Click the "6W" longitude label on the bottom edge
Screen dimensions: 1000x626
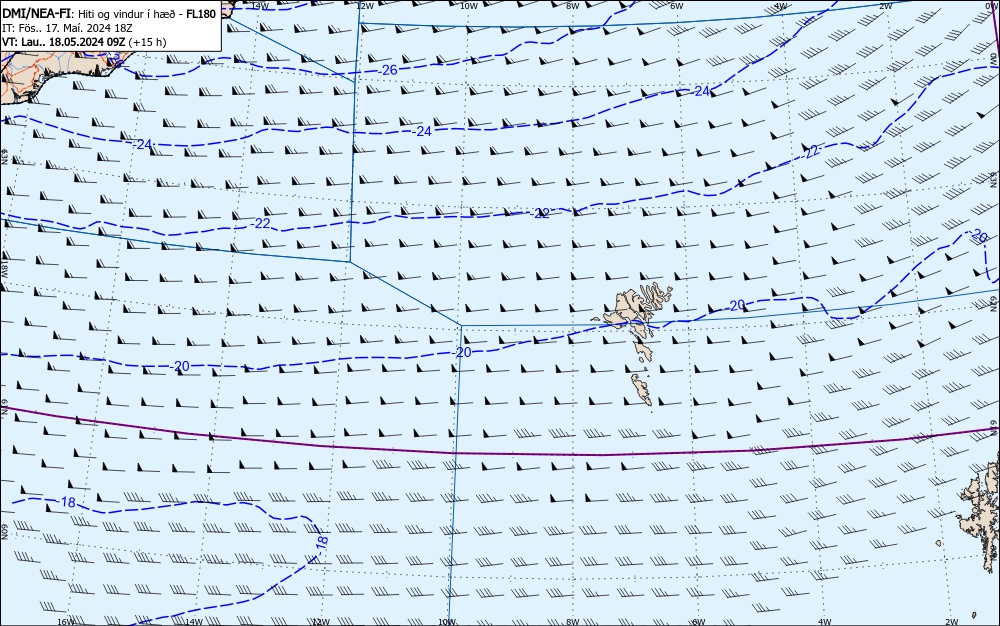[x=698, y=622]
